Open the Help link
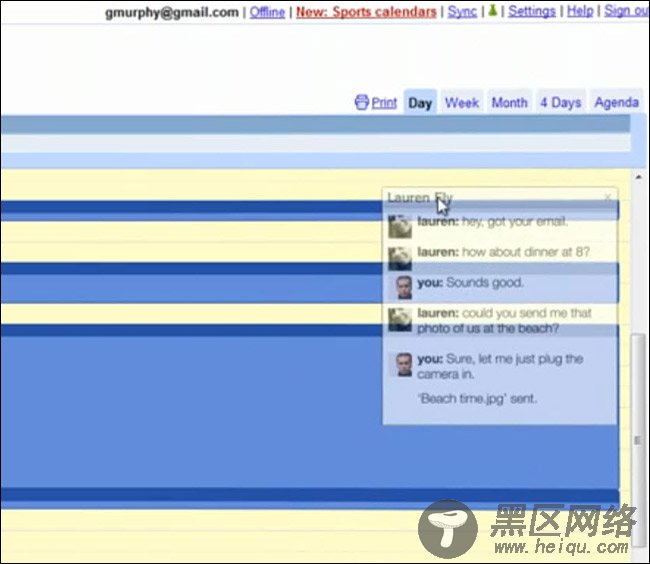 point(580,11)
